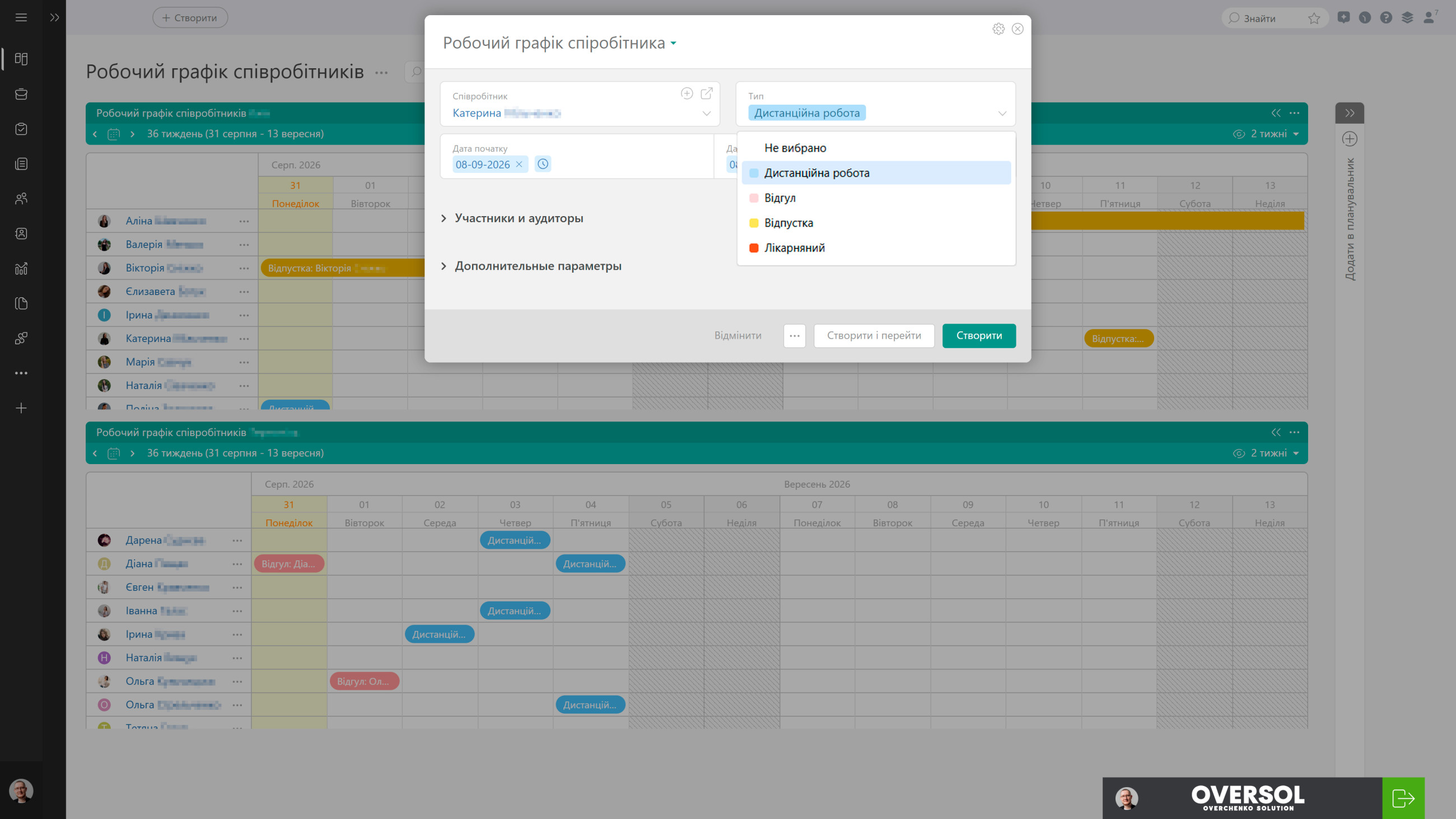Screen dimensions: 1456x819
Task: Click the plus icon in Співробітник field
Action: tap(687, 93)
